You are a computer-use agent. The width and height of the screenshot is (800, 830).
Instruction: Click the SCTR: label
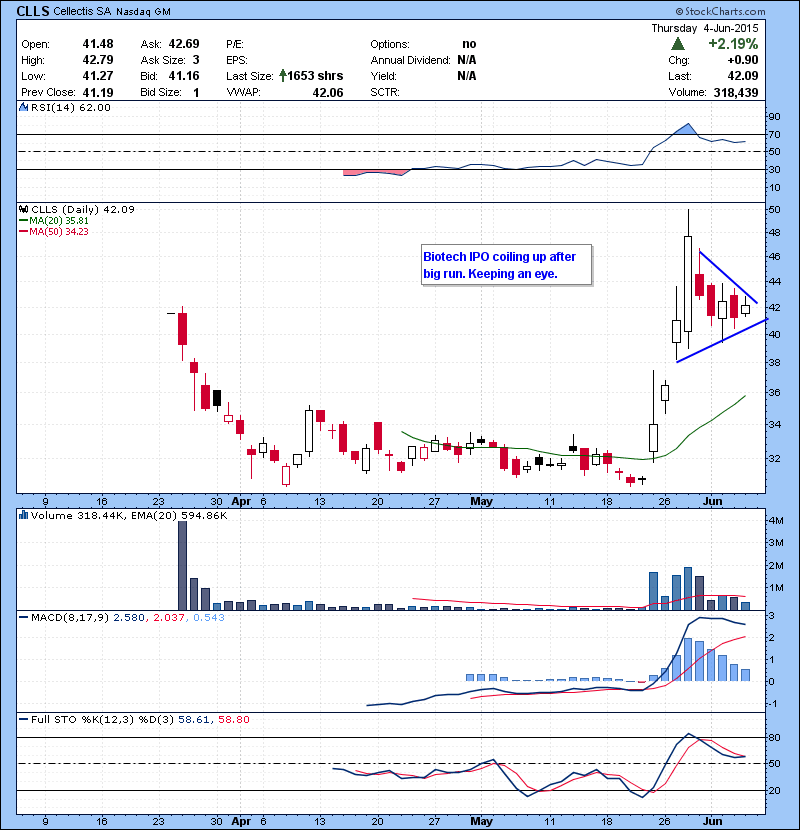[385, 93]
